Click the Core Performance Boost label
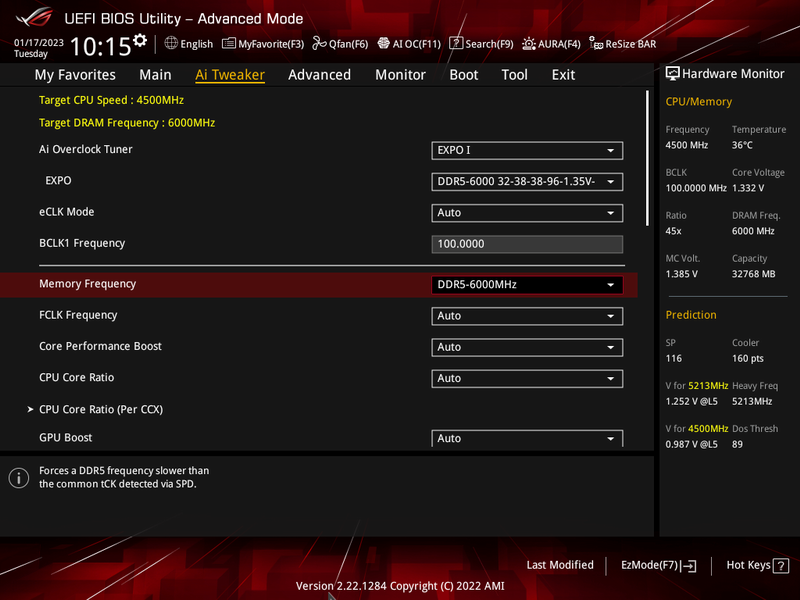Viewport: 800px width, 600px height. 101,346
